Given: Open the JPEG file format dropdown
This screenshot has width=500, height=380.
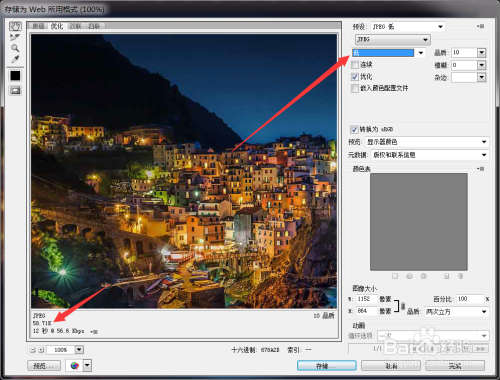Looking at the screenshot, I should (393, 40).
